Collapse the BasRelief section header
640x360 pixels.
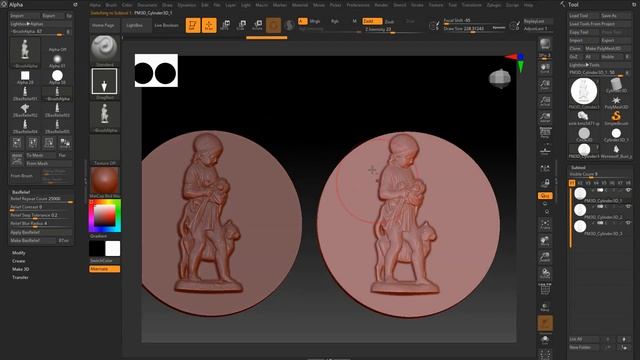[21, 192]
